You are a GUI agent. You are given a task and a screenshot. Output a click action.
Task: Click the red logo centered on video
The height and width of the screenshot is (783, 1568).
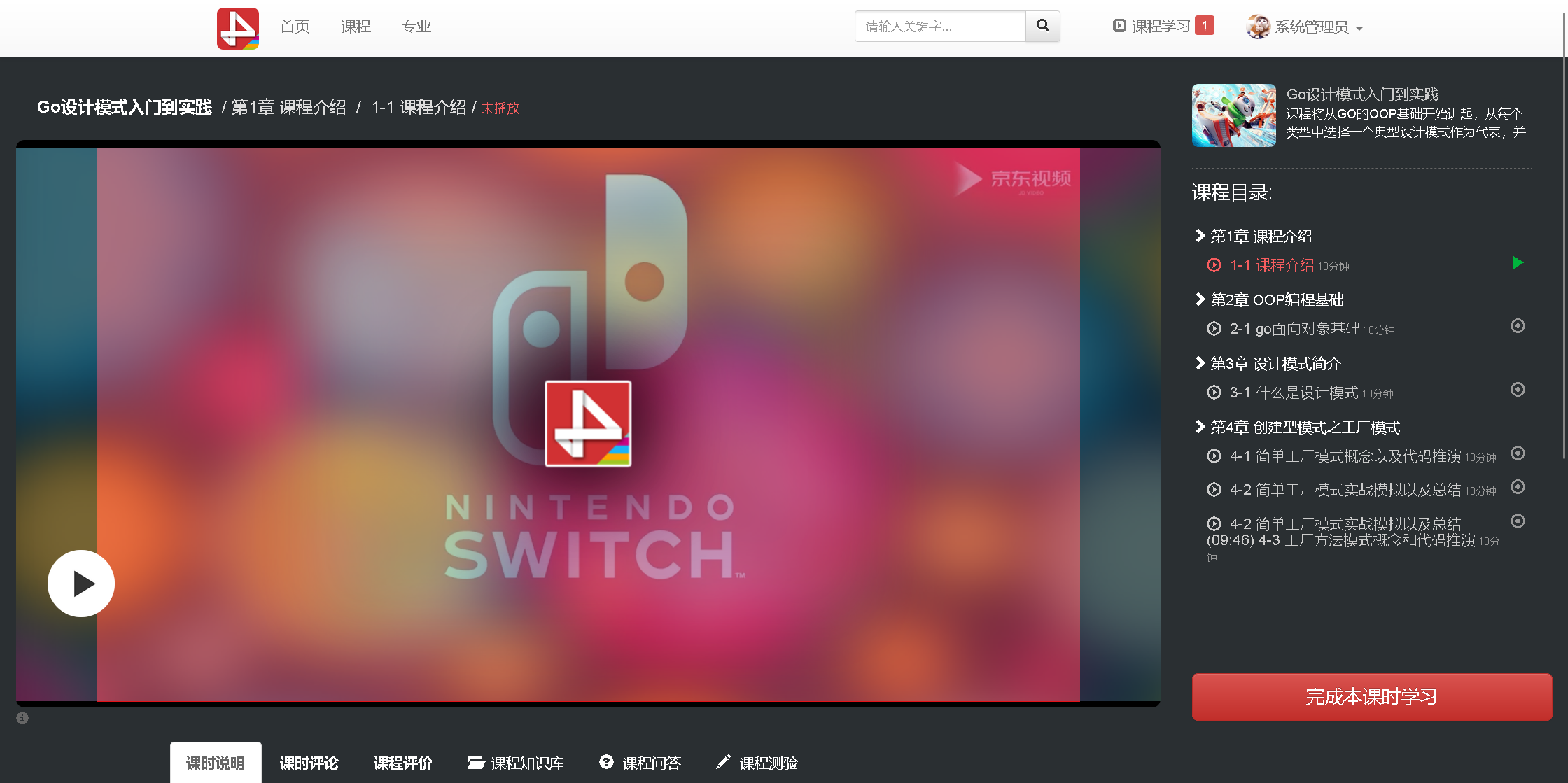(588, 423)
